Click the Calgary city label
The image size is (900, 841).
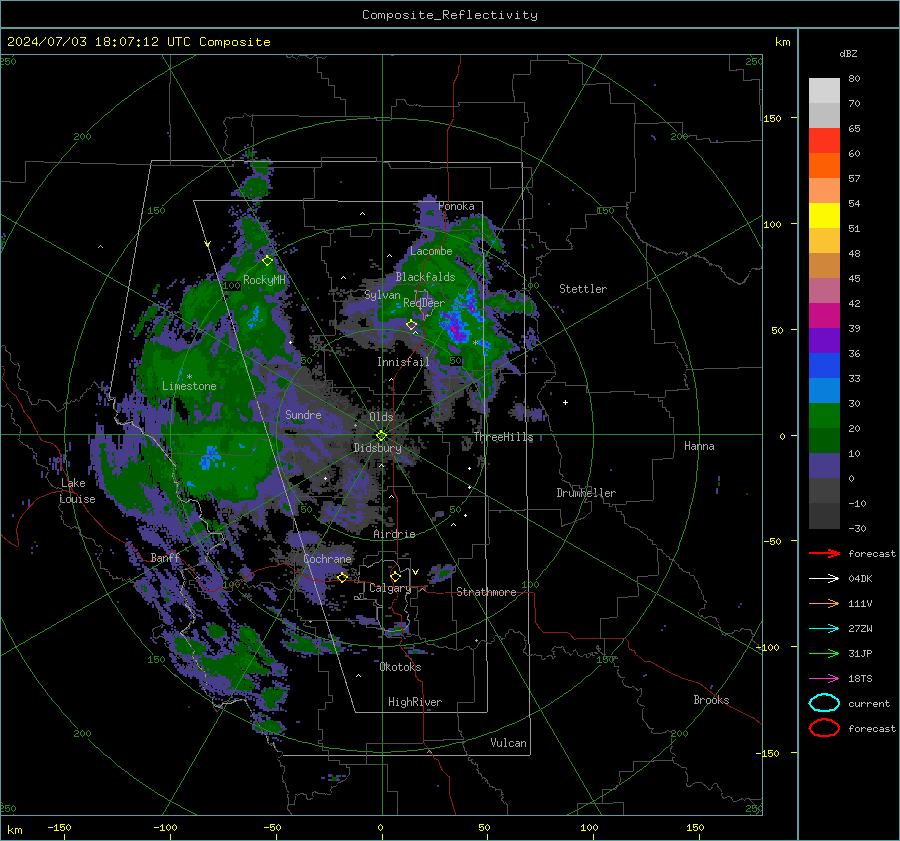click(x=390, y=588)
